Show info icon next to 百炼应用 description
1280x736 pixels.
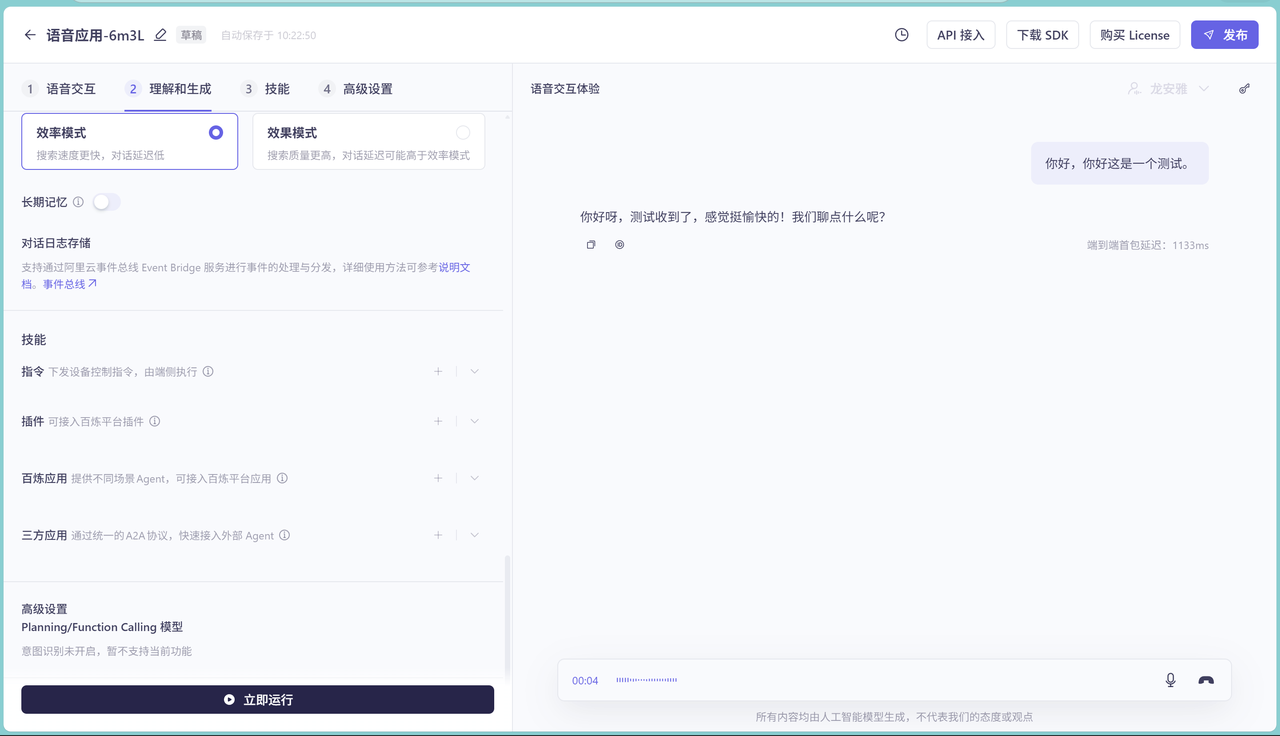coord(282,479)
